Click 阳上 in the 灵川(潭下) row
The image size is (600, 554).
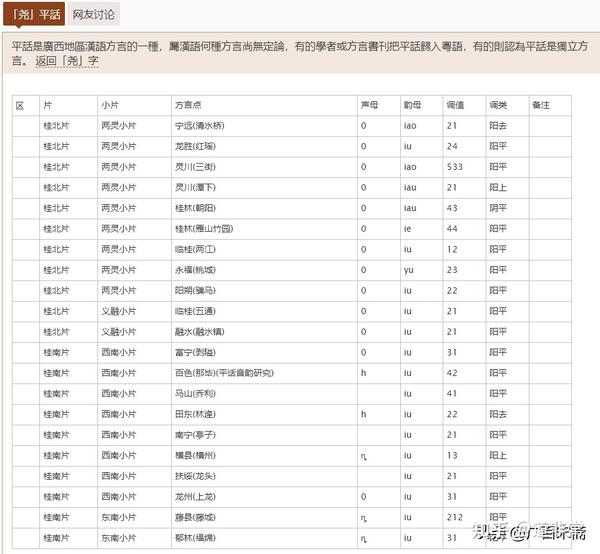(498, 188)
